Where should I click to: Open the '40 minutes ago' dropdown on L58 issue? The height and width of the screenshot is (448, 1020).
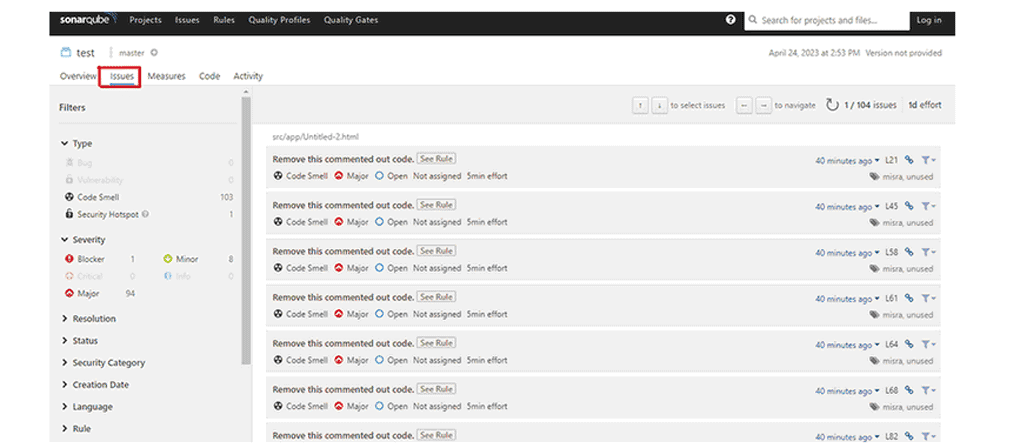coord(847,252)
